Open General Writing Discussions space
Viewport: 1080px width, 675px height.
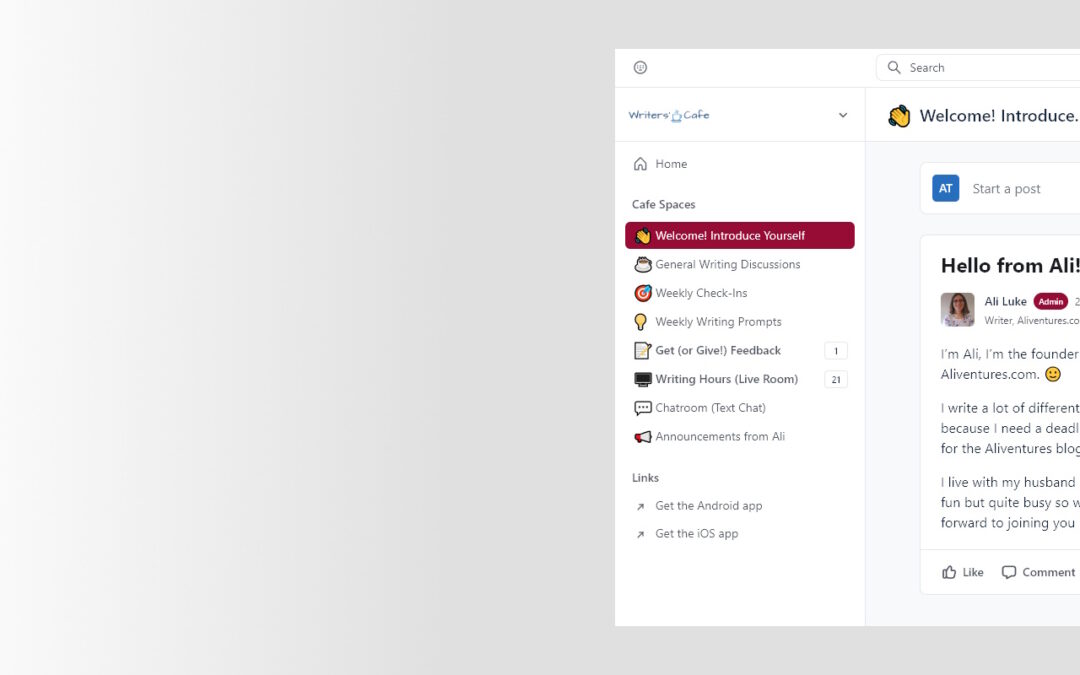coord(739,264)
